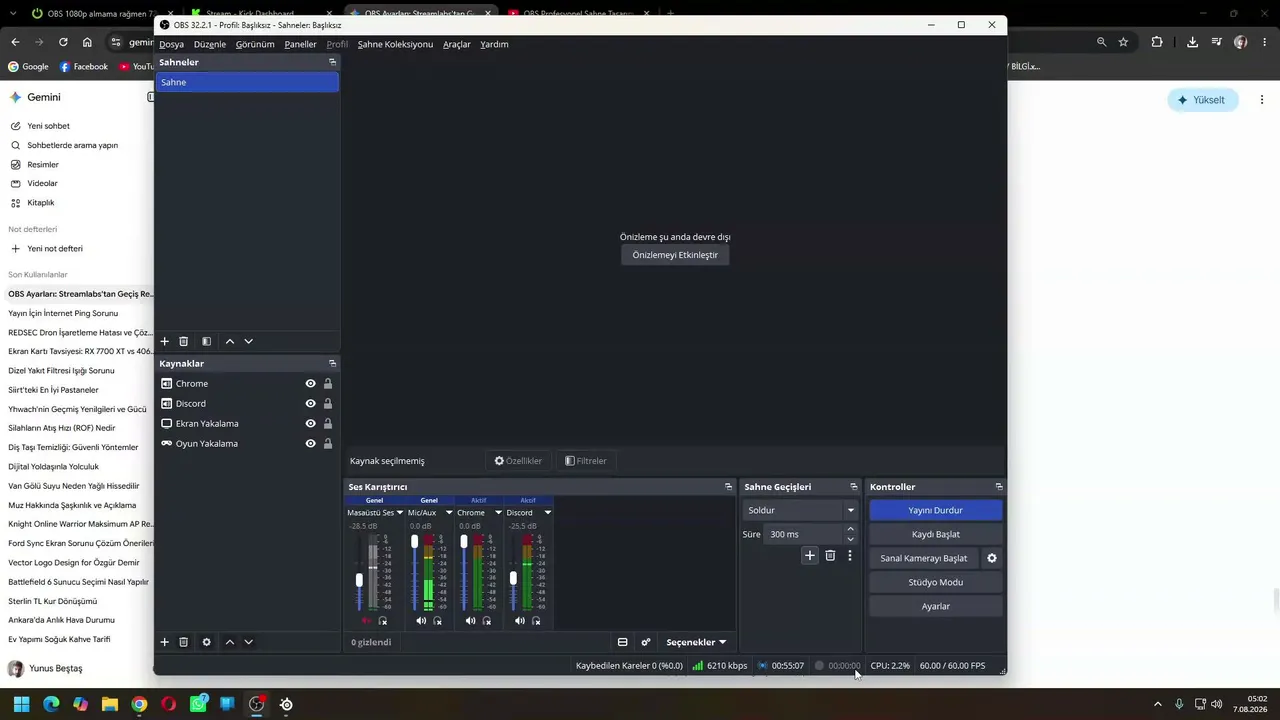The height and width of the screenshot is (720, 1280).
Task: Open the Sahne Koleksiyonu menu
Action: pos(395,44)
